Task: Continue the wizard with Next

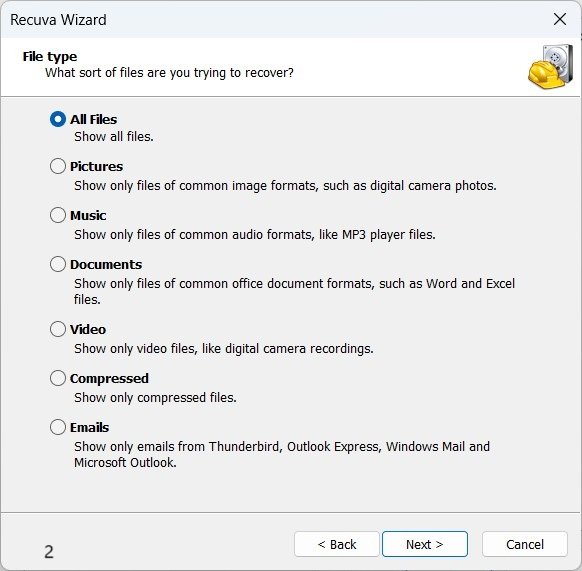Action: (x=425, y=544)
